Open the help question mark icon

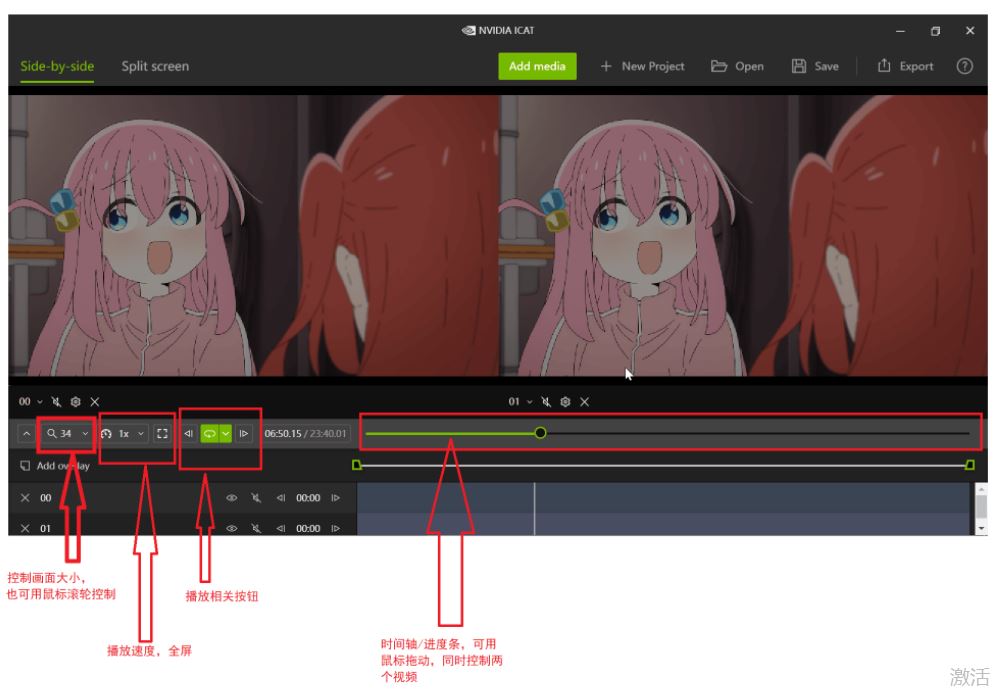pyautogui.click(x=964, y=66)
